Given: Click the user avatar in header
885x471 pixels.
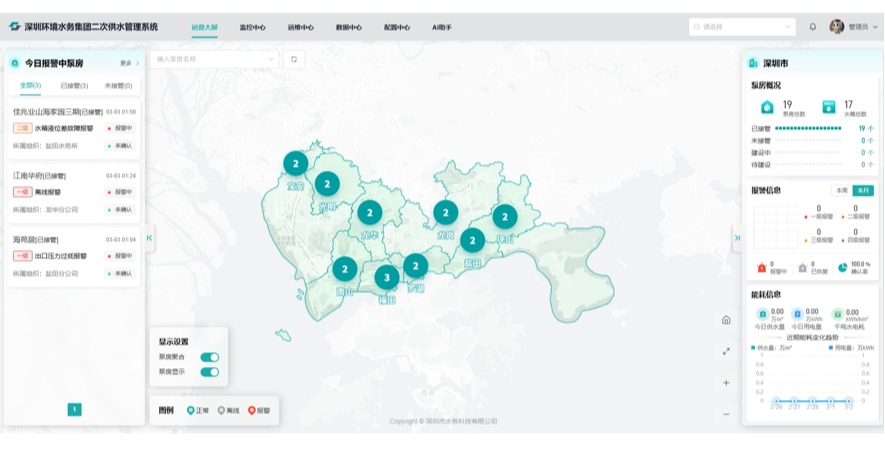Looking at the screenshot, I should coord(837,27).
